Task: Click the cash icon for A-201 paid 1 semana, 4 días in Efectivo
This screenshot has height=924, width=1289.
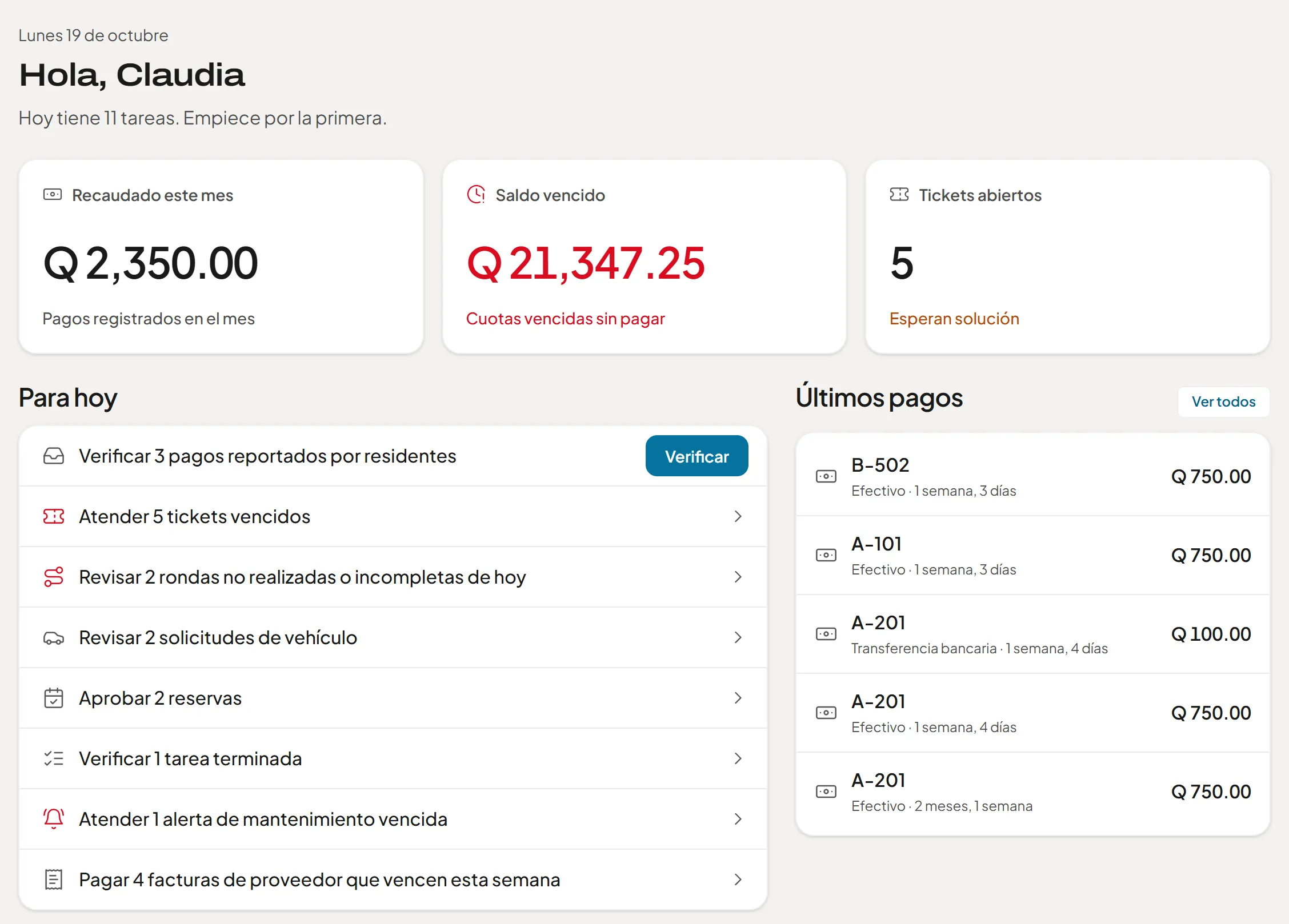Action: click(x=826, y=713)
